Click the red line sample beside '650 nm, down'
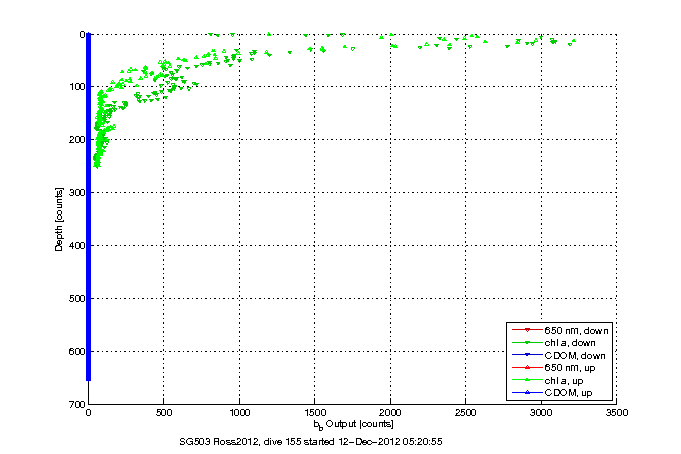This screenshot has height=454, width=681. tap(527, 330)
